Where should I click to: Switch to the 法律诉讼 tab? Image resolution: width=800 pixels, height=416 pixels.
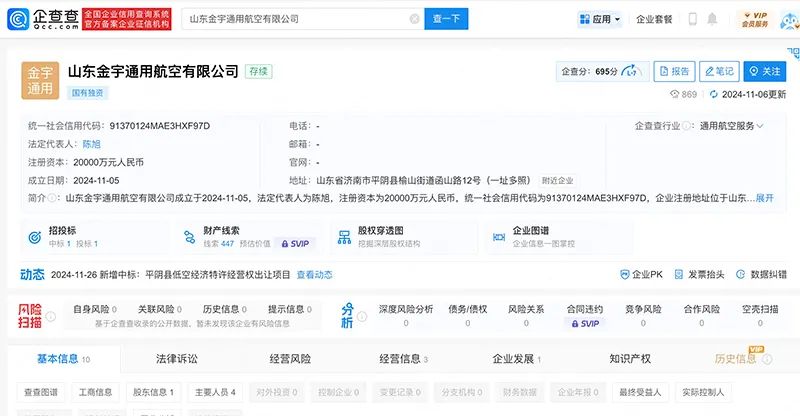tap(177, 358)
